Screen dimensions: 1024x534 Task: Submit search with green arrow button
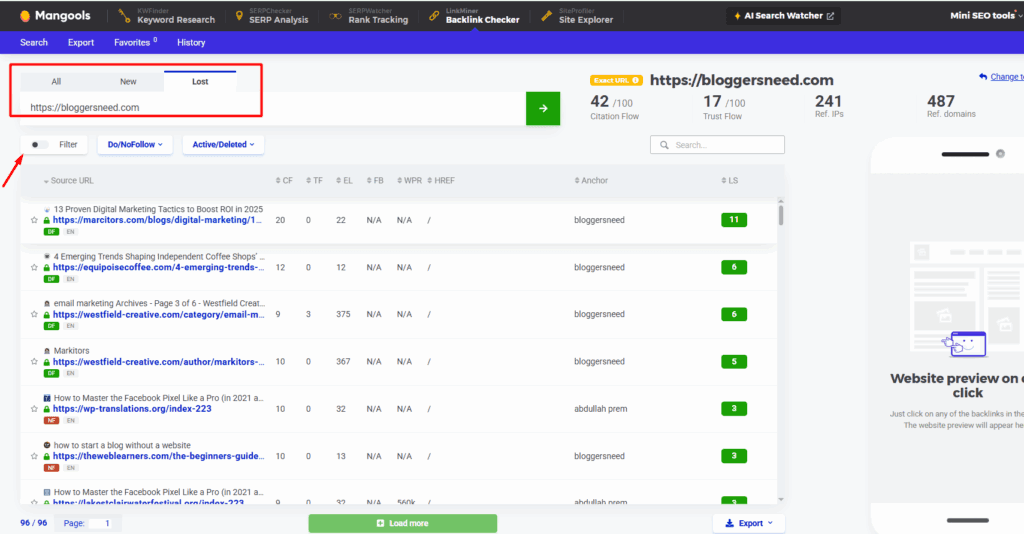(x=543, y=108)
